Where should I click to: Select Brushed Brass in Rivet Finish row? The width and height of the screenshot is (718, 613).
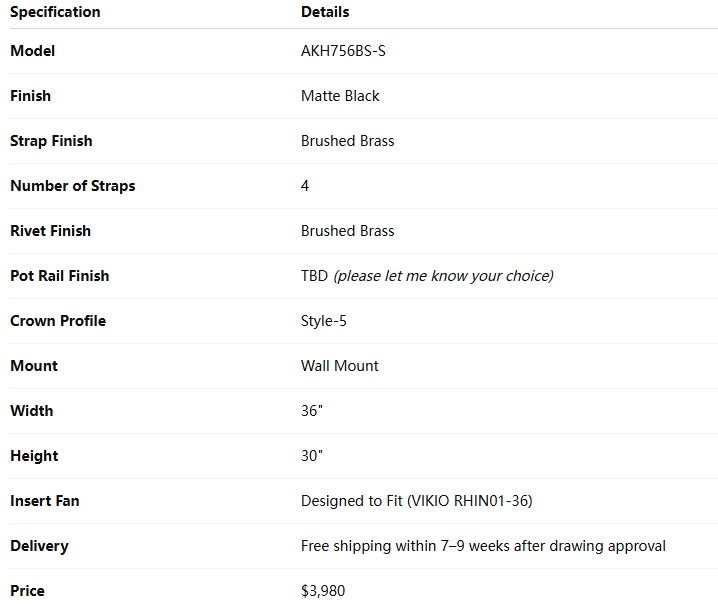coord(347,231)
